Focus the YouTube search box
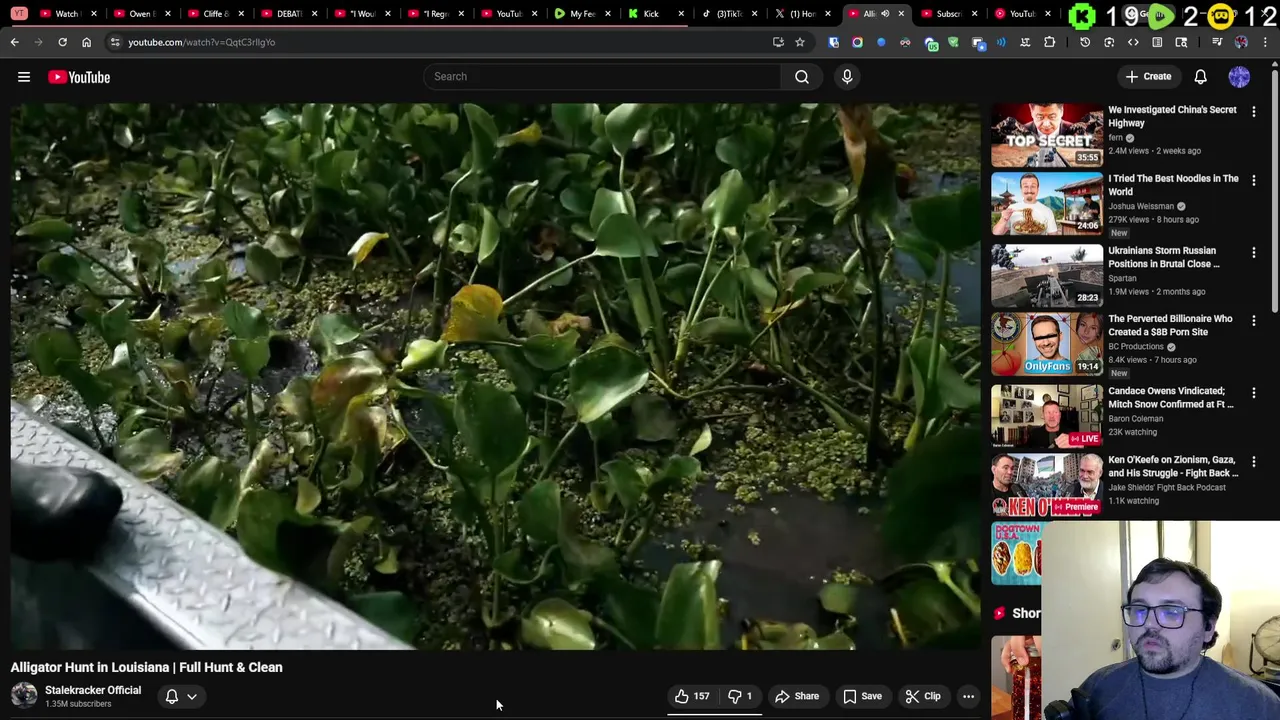Image resolution: width=1280 pixels, height=720 pixels. click(x=602, y=77)
